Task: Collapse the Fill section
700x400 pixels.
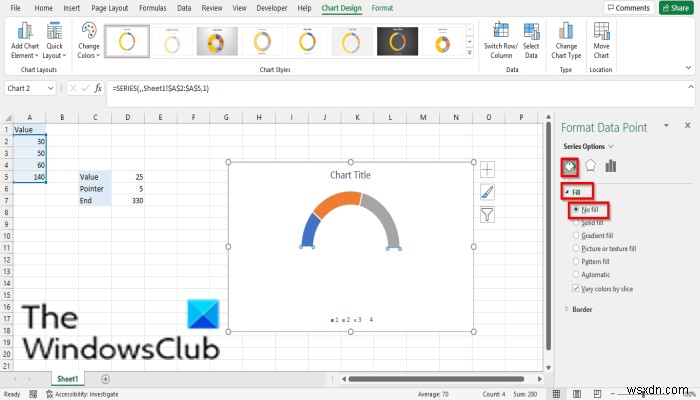Action: point(567,192)
